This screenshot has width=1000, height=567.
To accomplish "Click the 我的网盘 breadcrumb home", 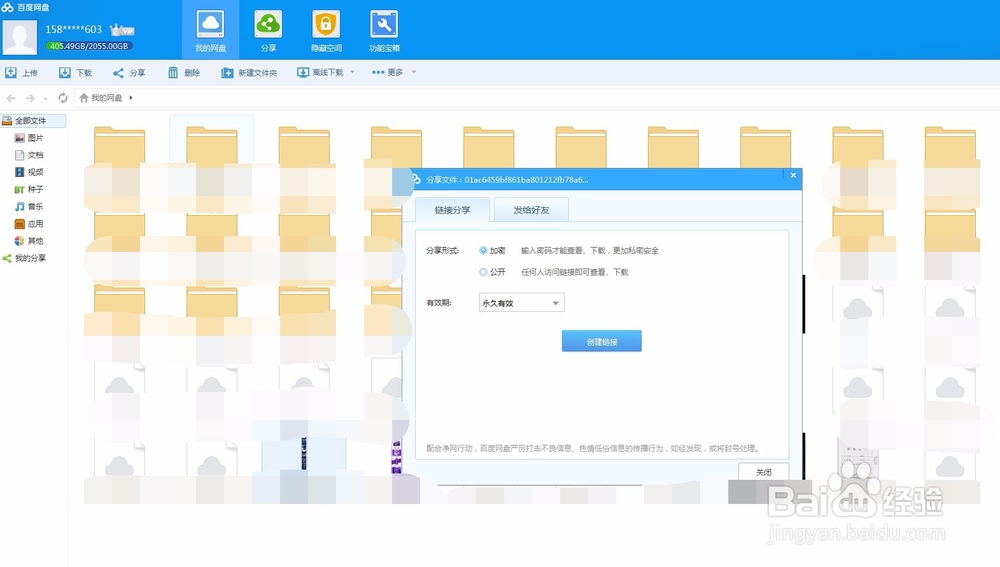I will [101, 98].
